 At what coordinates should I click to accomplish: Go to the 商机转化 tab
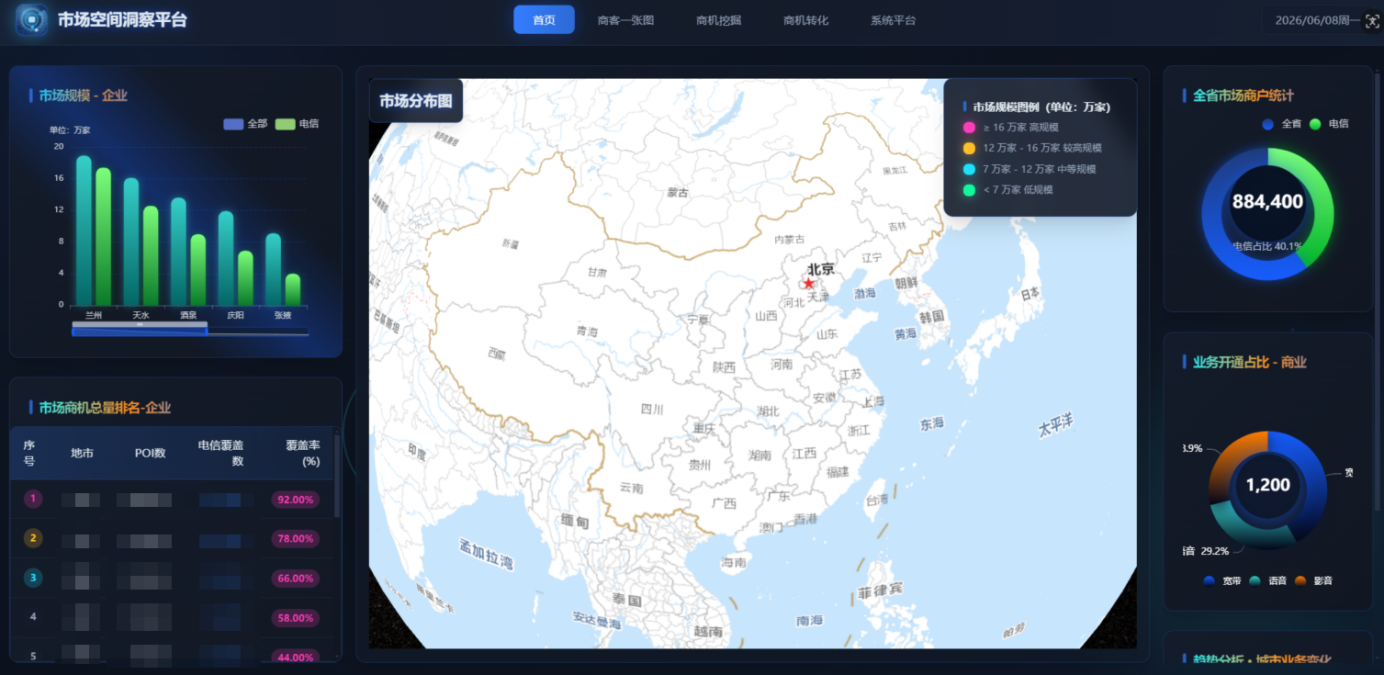806,20
